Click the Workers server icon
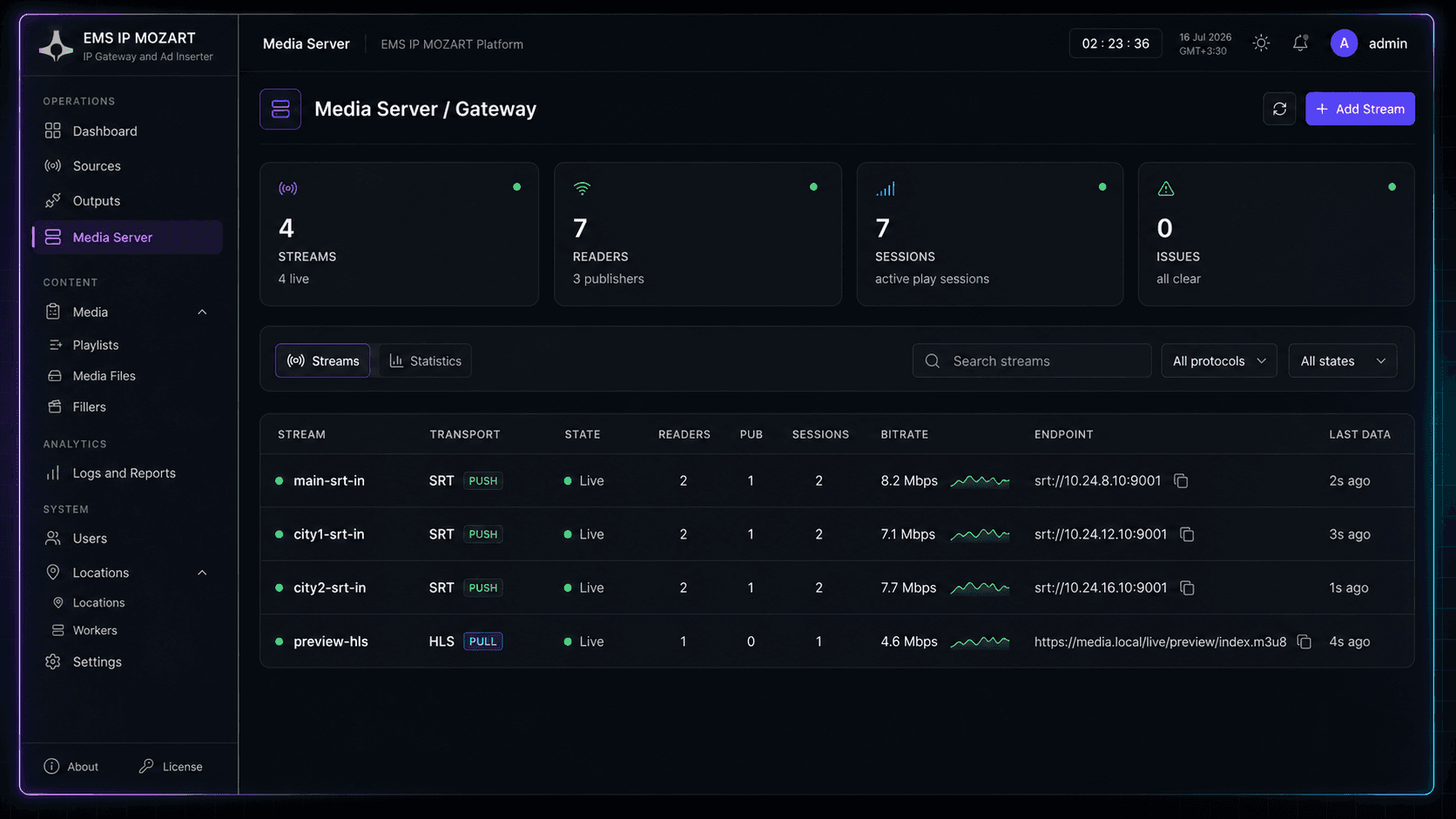 58,630
